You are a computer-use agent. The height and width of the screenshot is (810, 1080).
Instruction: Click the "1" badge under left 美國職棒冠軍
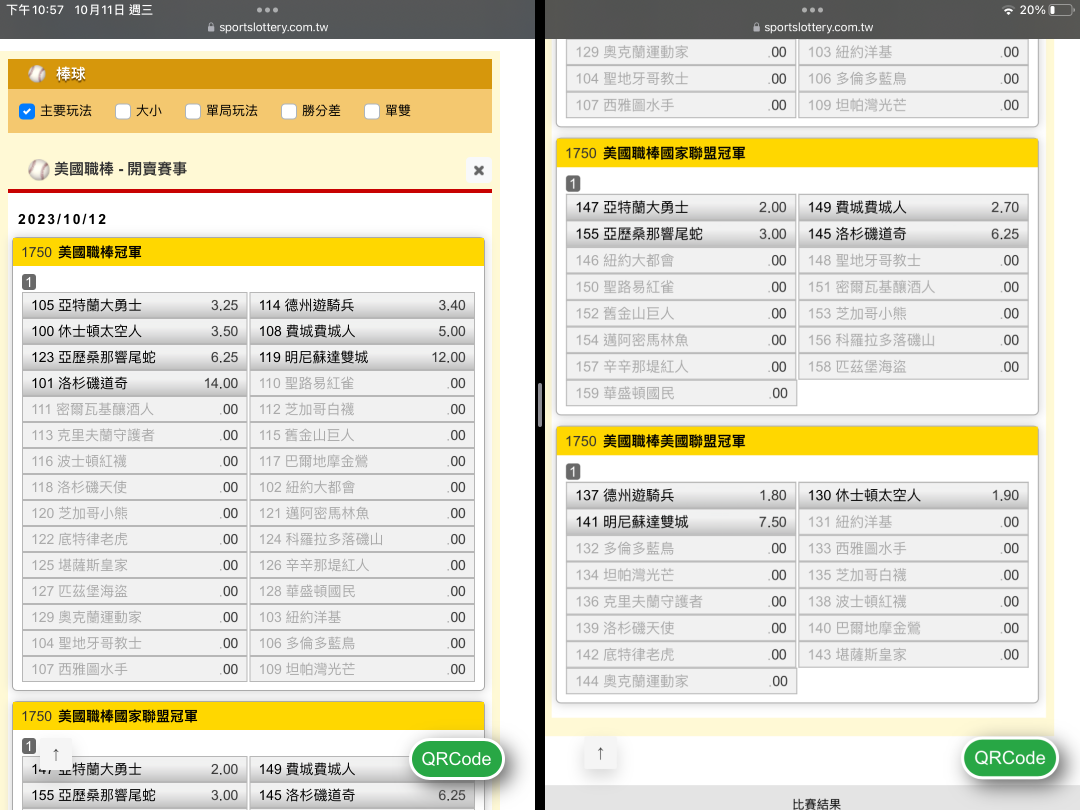point(29,282)
